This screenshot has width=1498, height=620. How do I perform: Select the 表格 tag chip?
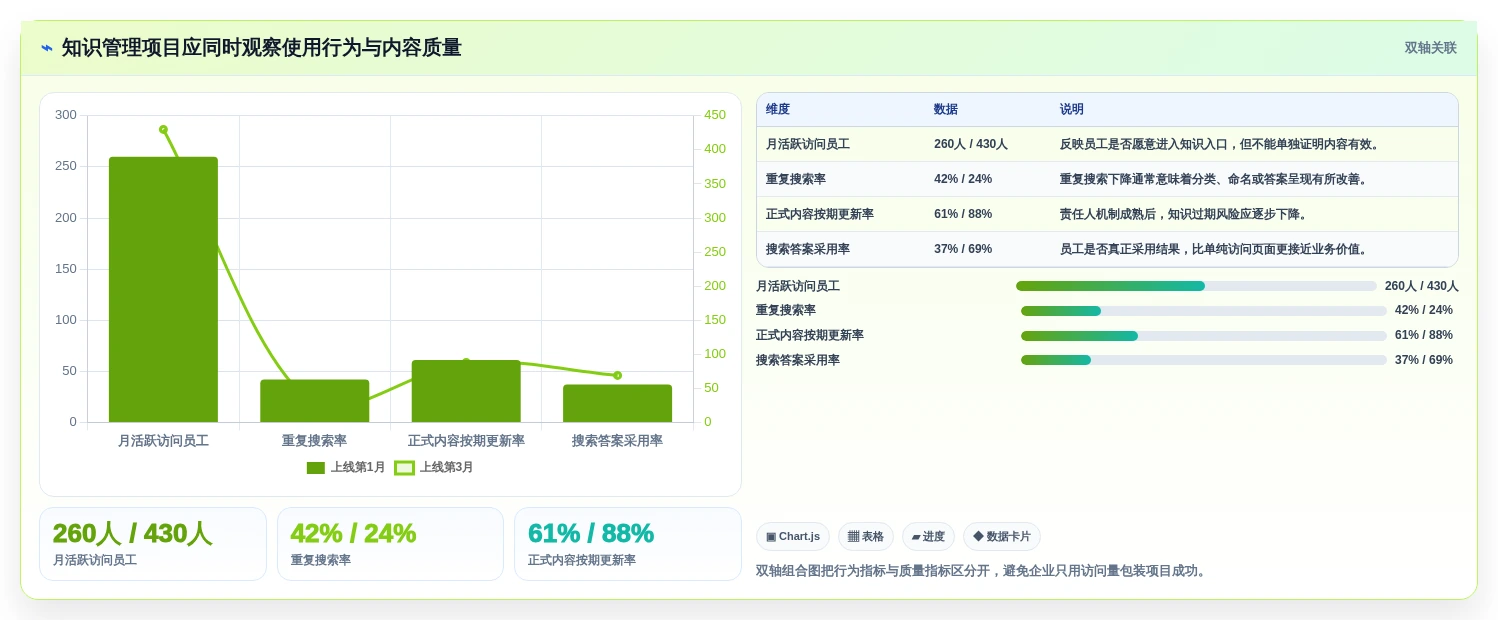866,536
